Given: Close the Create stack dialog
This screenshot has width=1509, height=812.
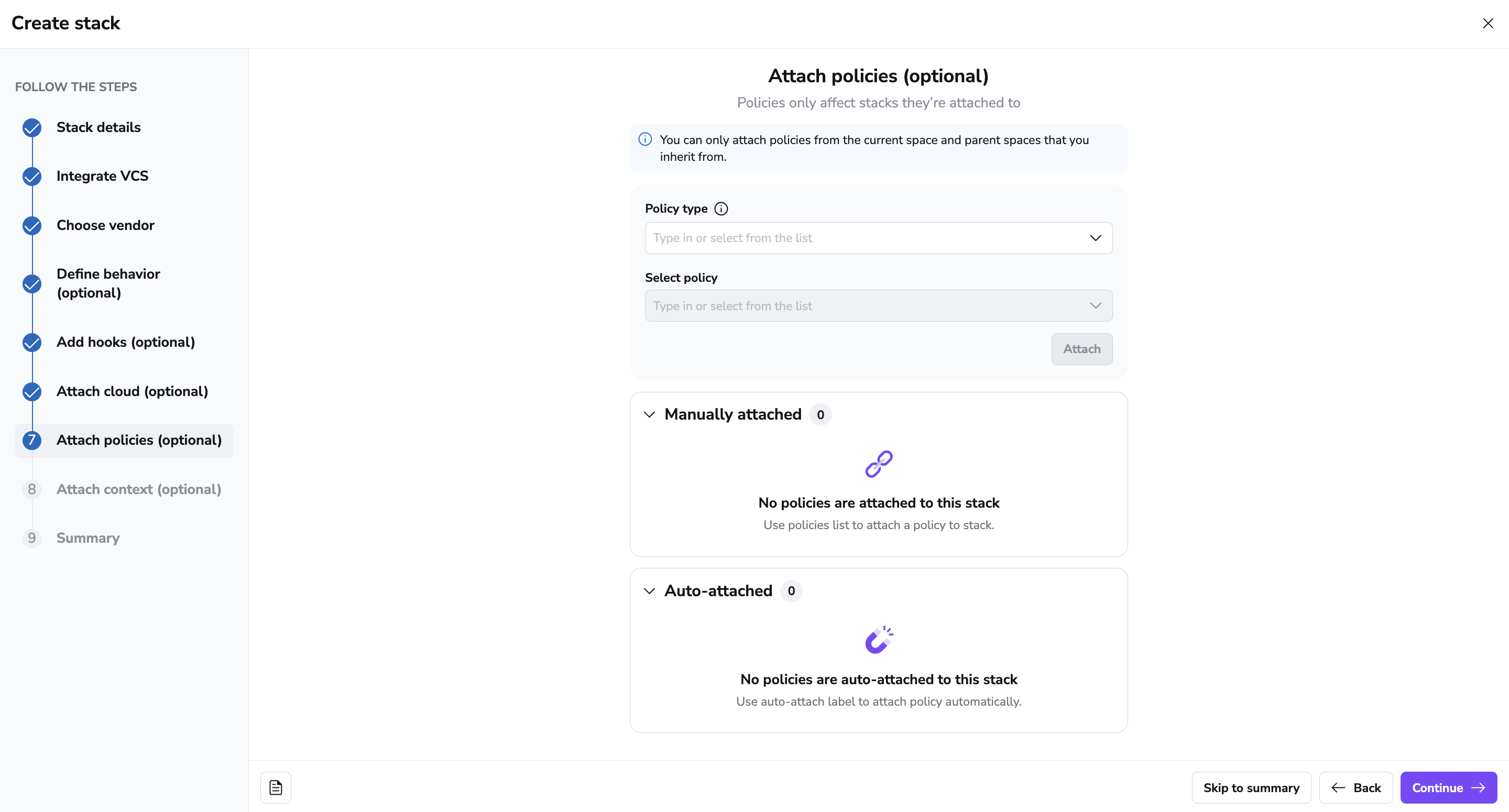Looking at the screenshot, I should click(x=1488, y=24).
